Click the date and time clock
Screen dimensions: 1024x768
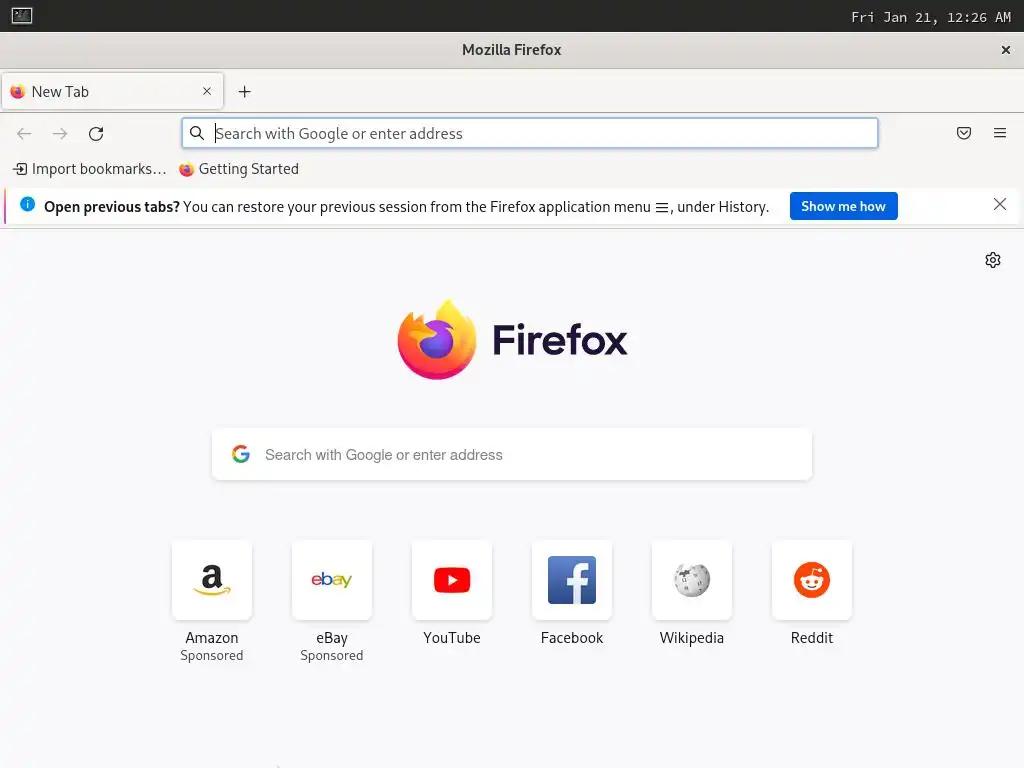point(931,17)
